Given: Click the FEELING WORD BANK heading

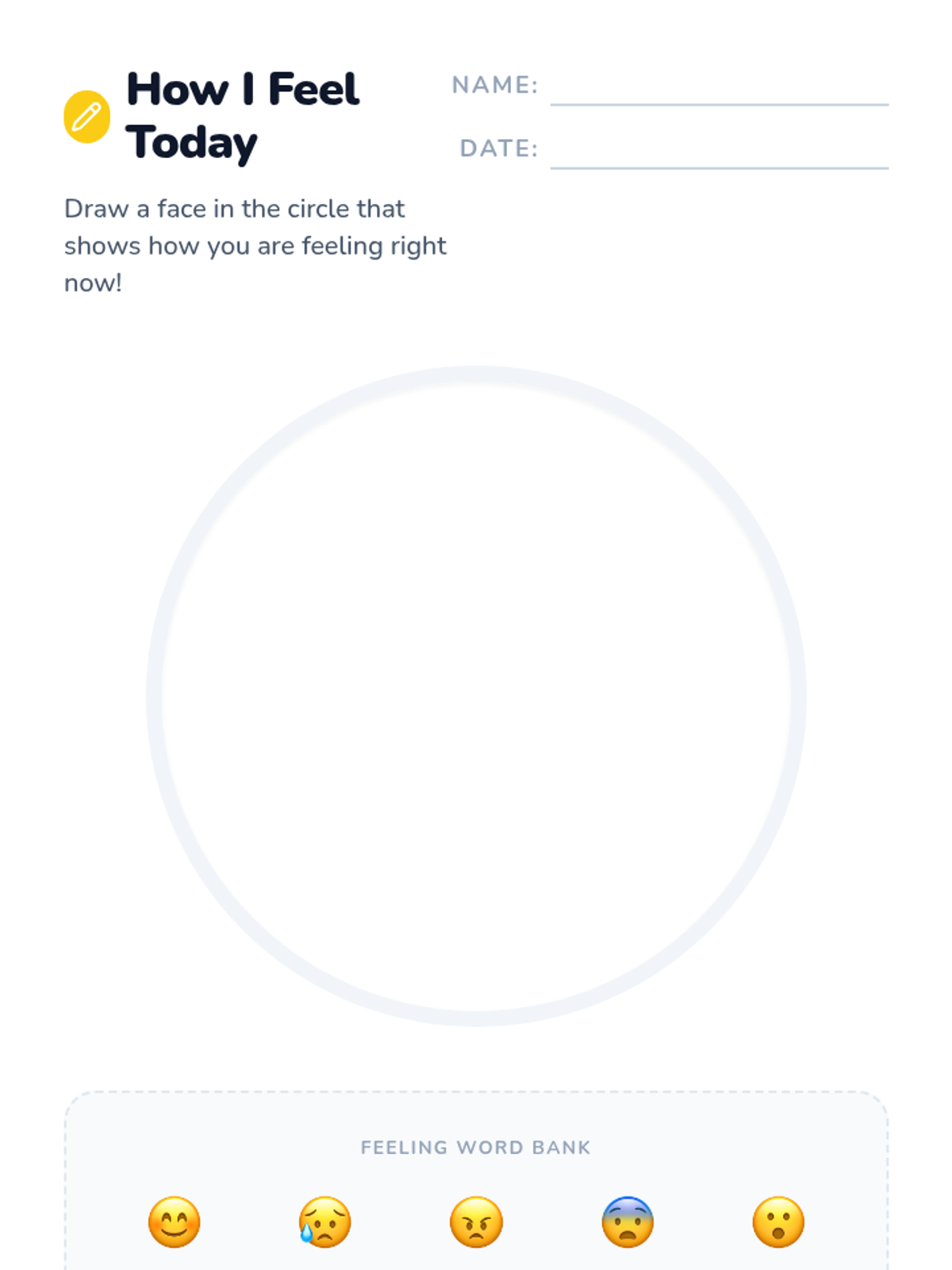Looking at the screenshot, I should 476,1147.
